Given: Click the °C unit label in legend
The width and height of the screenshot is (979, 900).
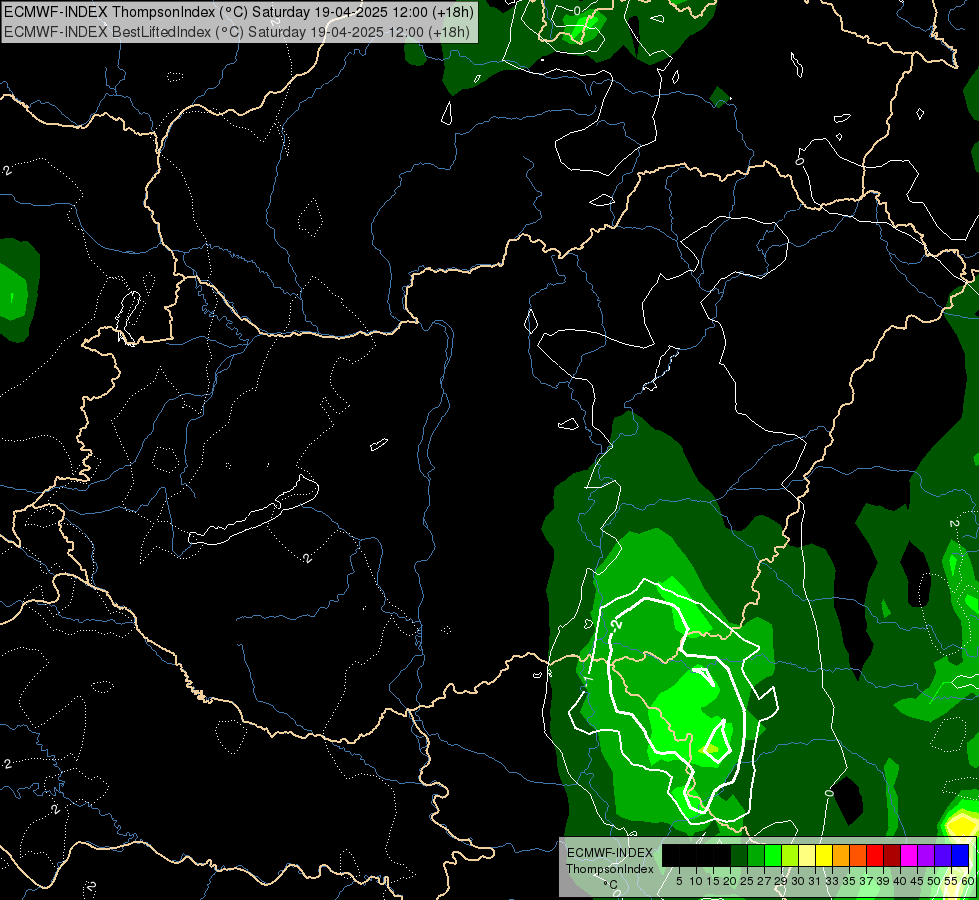Looking at the screenshot, I should pyautogui.click(x=611, y=884).
